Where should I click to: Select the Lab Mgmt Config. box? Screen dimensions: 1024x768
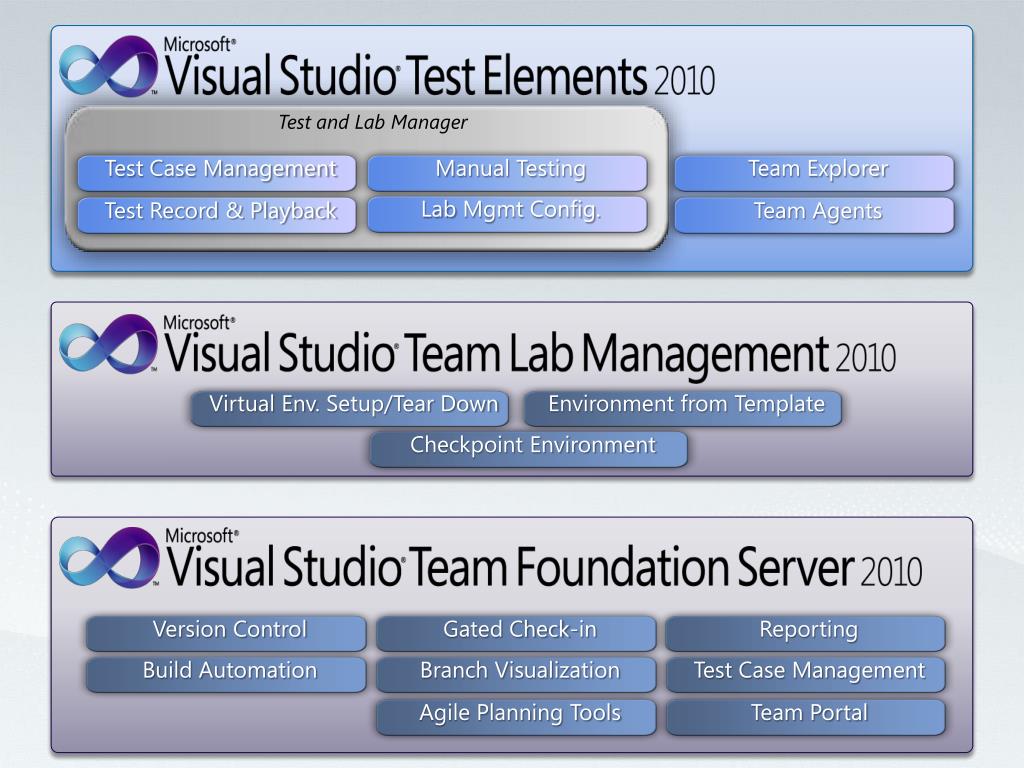coord(507,214)
